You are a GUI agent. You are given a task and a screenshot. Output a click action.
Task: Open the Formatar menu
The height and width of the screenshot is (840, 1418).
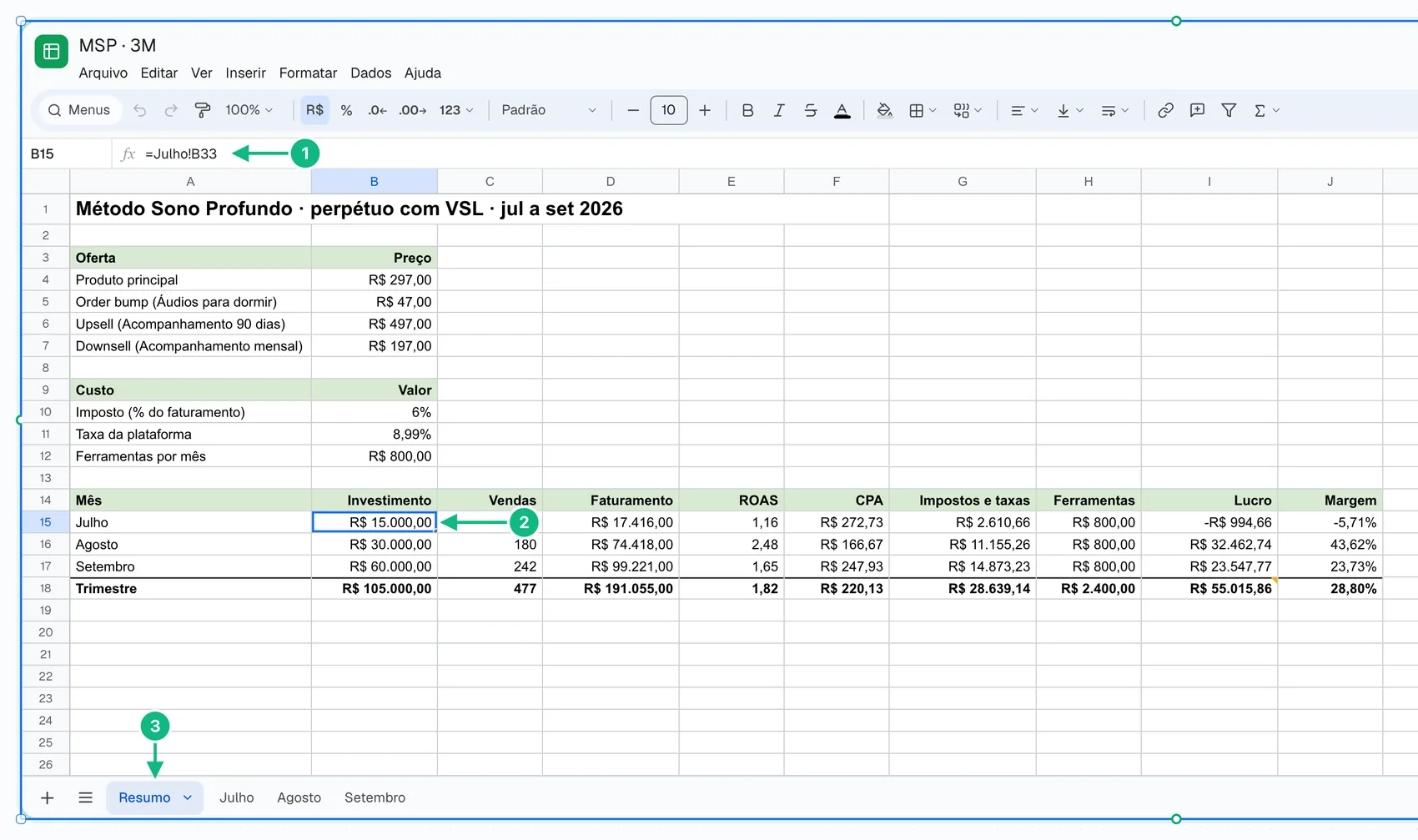click(x=308, y=73)
